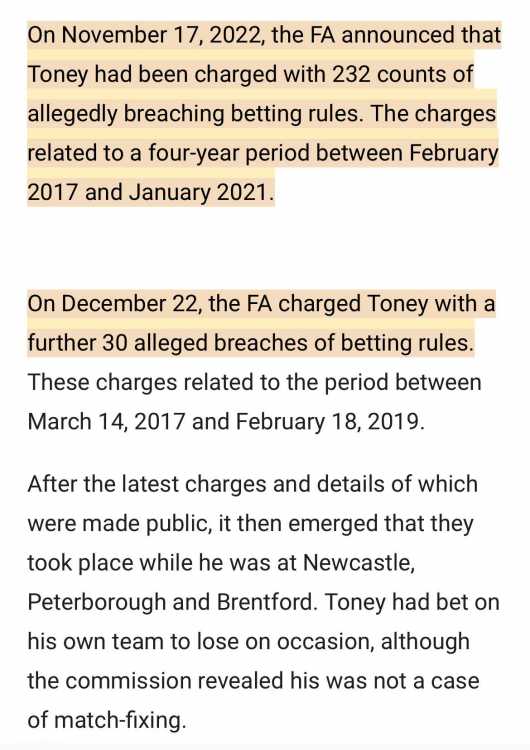Click the sentence starting 'These charges related'

click(254, 383)
